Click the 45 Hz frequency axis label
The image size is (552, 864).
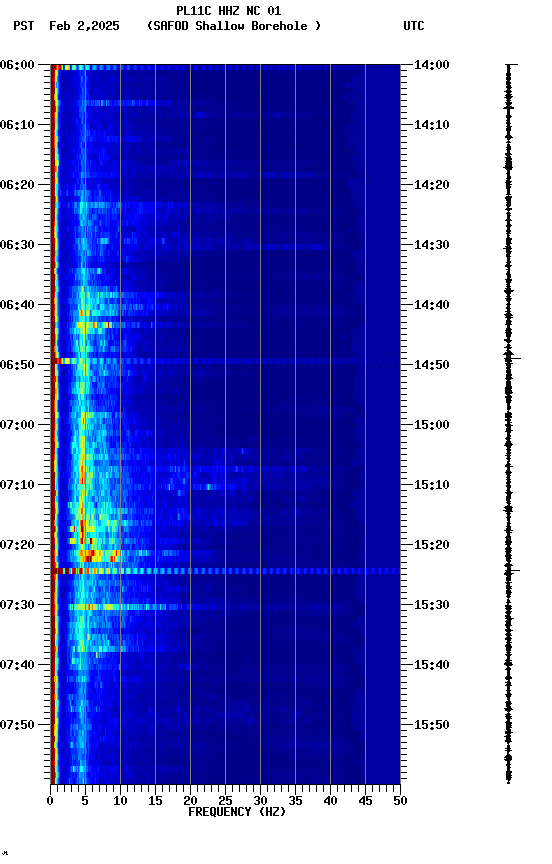click(x=365, y=802)
